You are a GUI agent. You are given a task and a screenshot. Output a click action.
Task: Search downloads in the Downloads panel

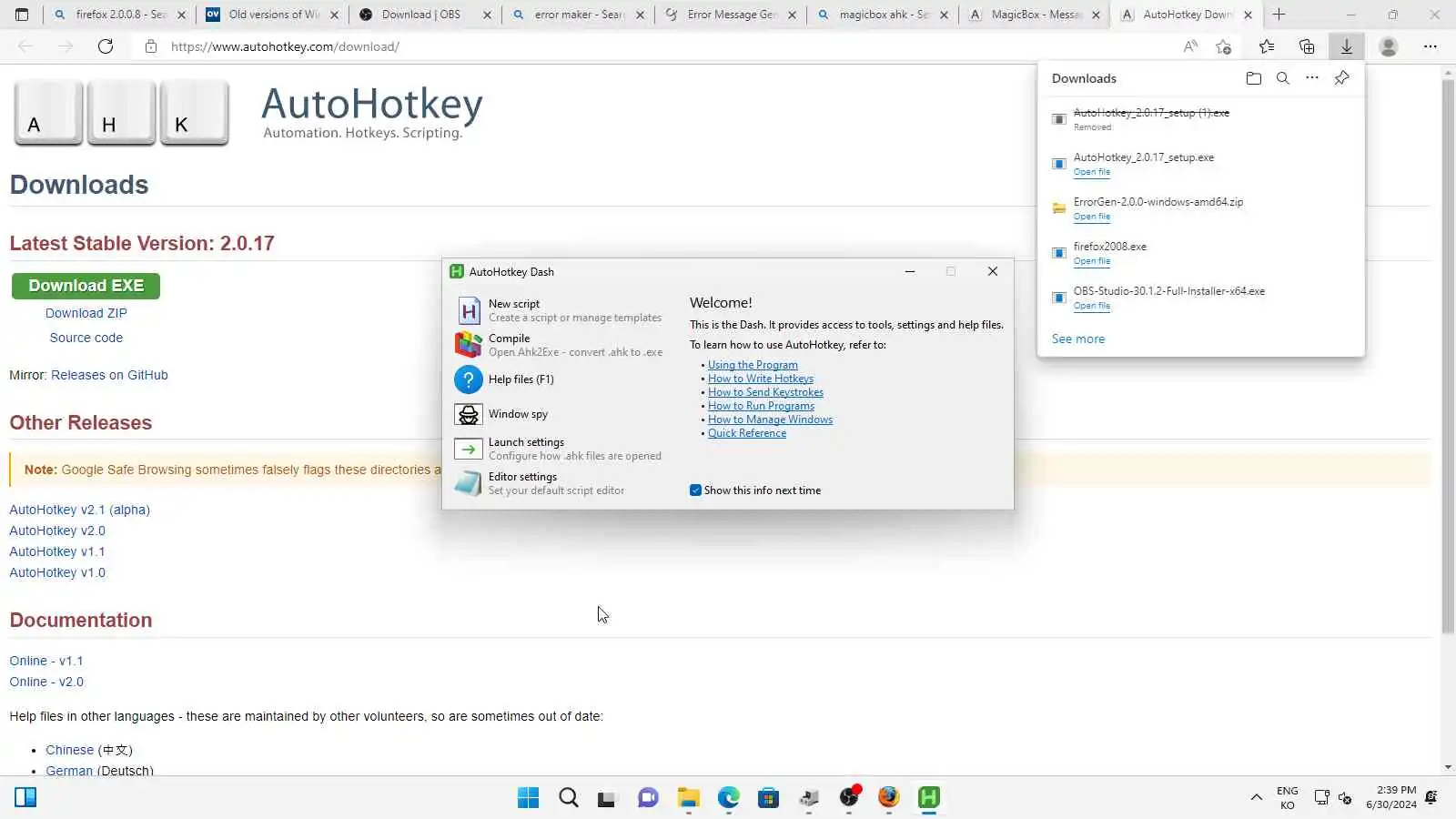tap(1283, 78)
